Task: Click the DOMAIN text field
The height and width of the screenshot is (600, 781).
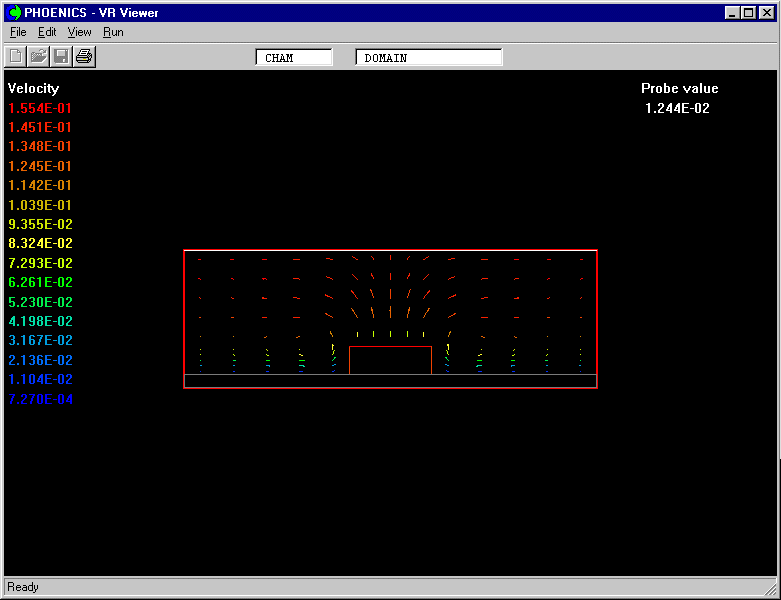Action: pyautogui.click(x=429, y=58)
